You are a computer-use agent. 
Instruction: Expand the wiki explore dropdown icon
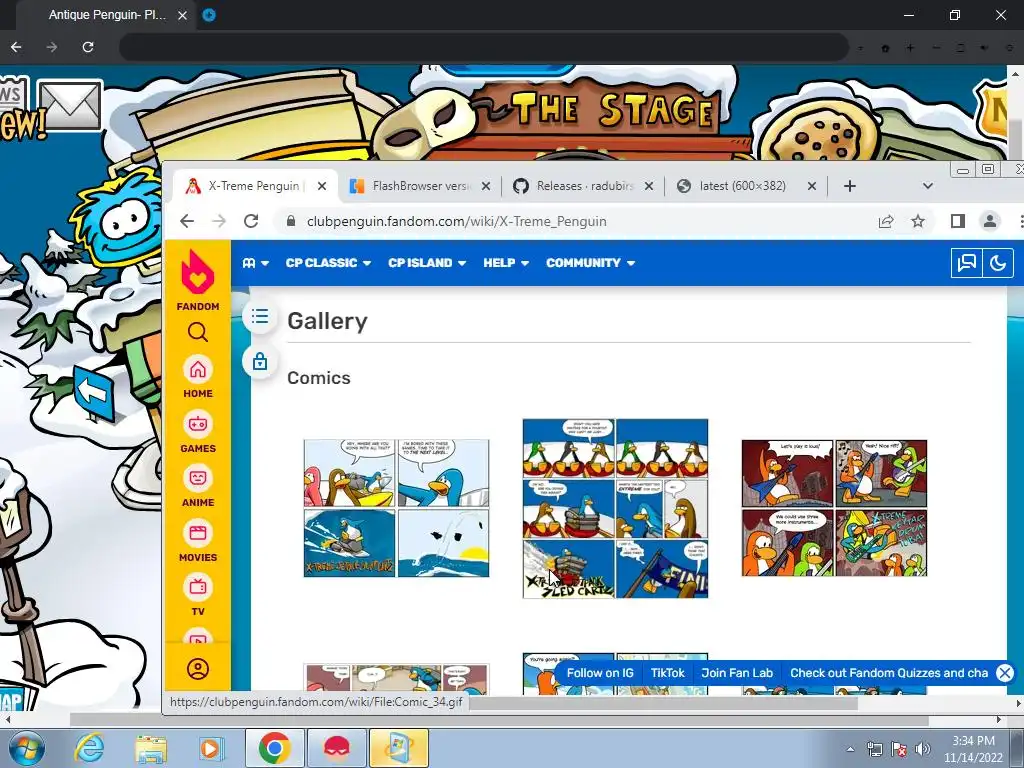point(255,263)
